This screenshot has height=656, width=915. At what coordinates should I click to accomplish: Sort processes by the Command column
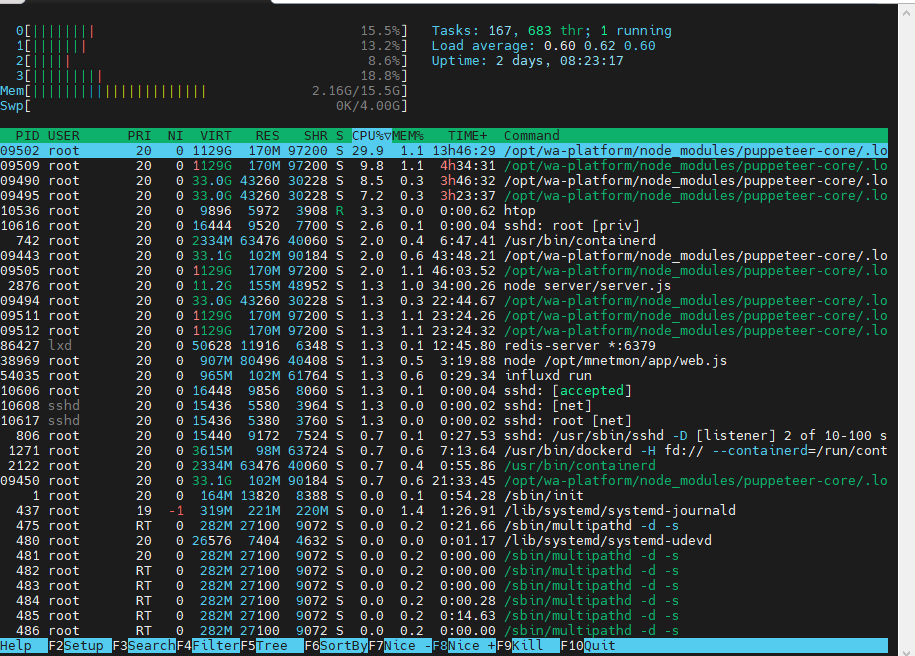click(x=531, y=135)
